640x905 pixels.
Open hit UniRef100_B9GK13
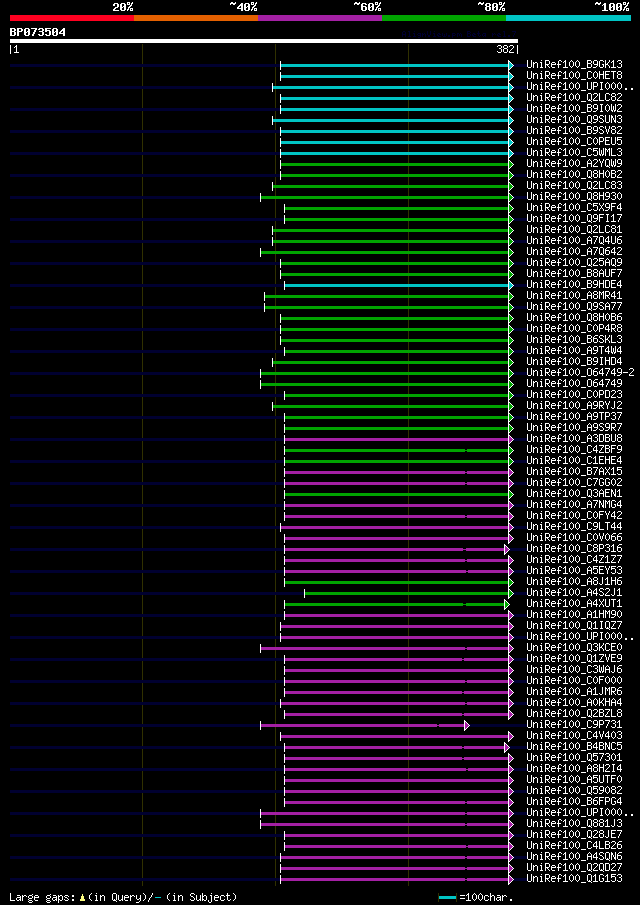click(574, 65)
